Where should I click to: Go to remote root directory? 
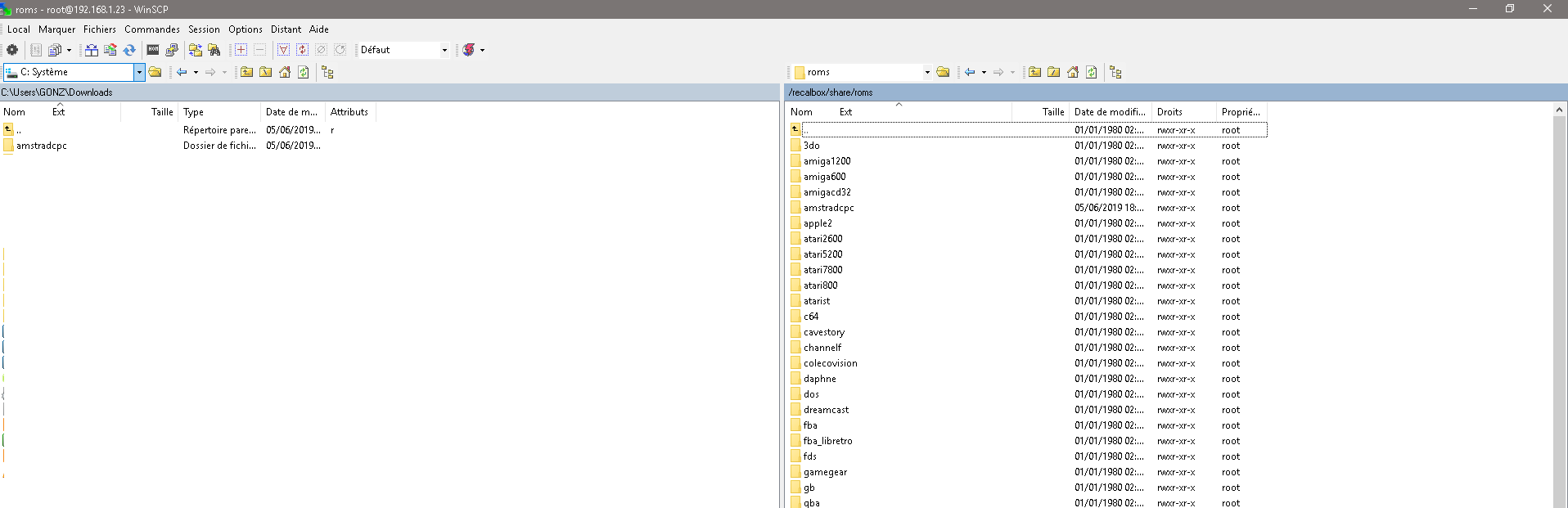point(1054,72)
